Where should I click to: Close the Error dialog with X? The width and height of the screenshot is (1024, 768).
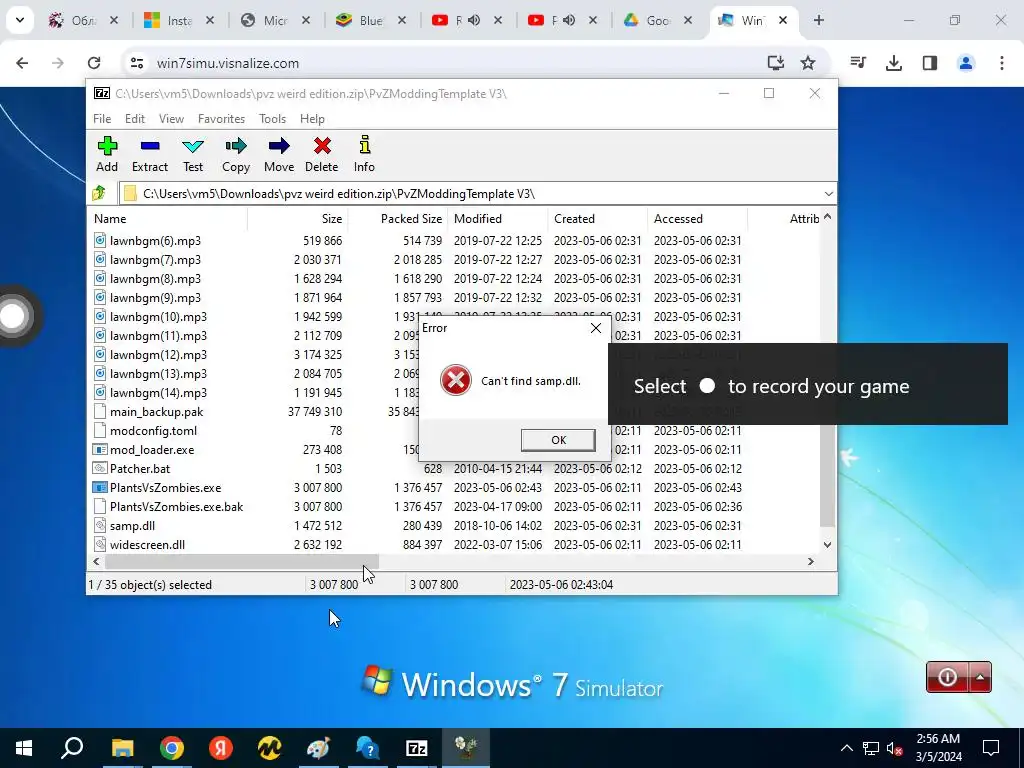(596, 328)
